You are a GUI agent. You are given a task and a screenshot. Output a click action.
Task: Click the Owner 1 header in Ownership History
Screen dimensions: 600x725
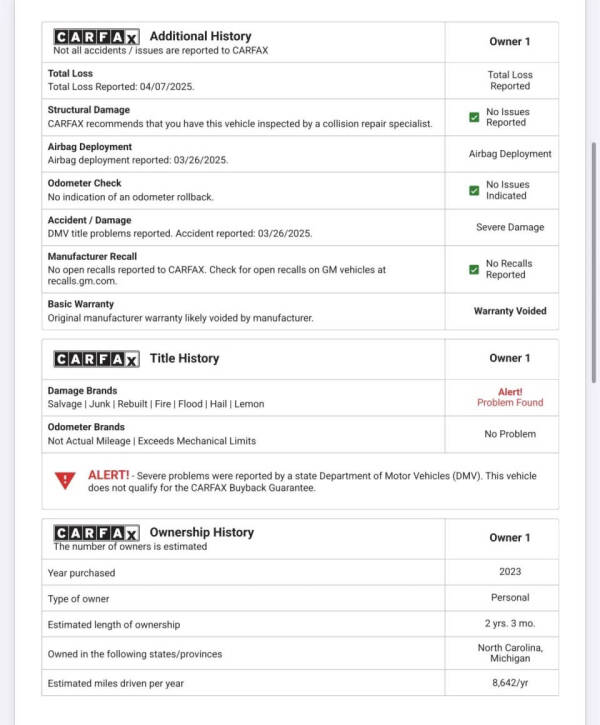tap(510, 538)
